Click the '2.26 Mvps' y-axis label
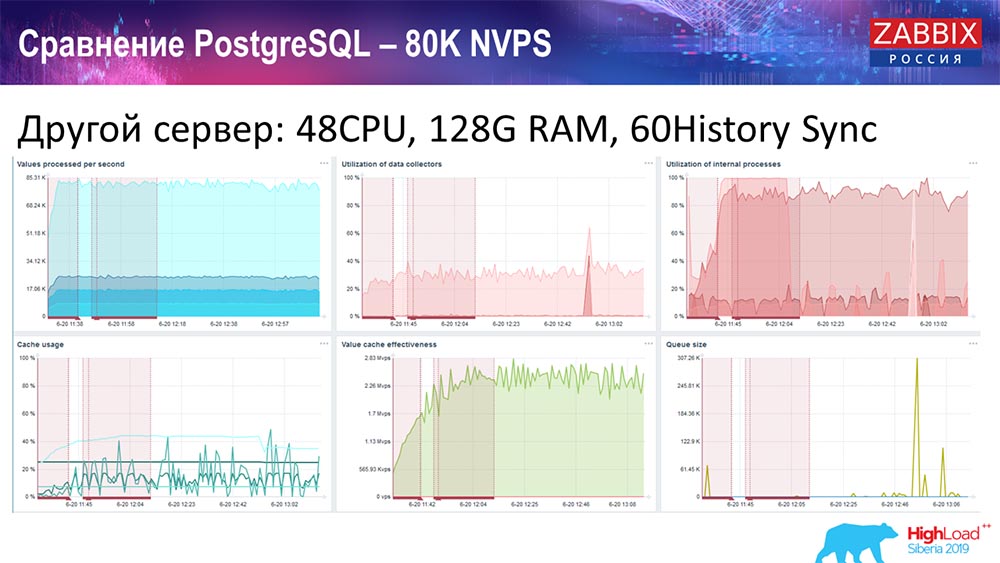1000x563 pixels. click(377, 386)
